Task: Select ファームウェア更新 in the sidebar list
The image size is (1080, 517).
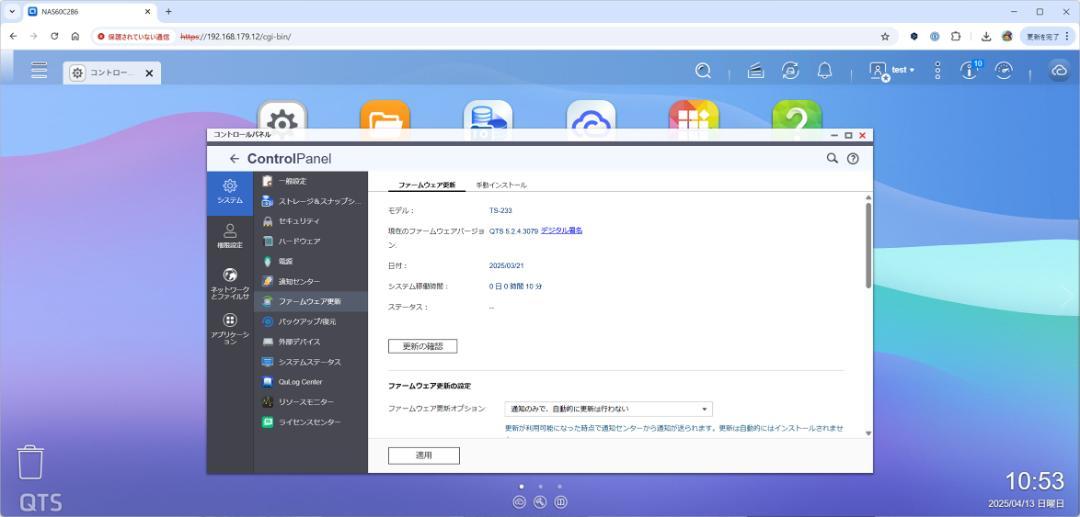Action: (311, 302)
